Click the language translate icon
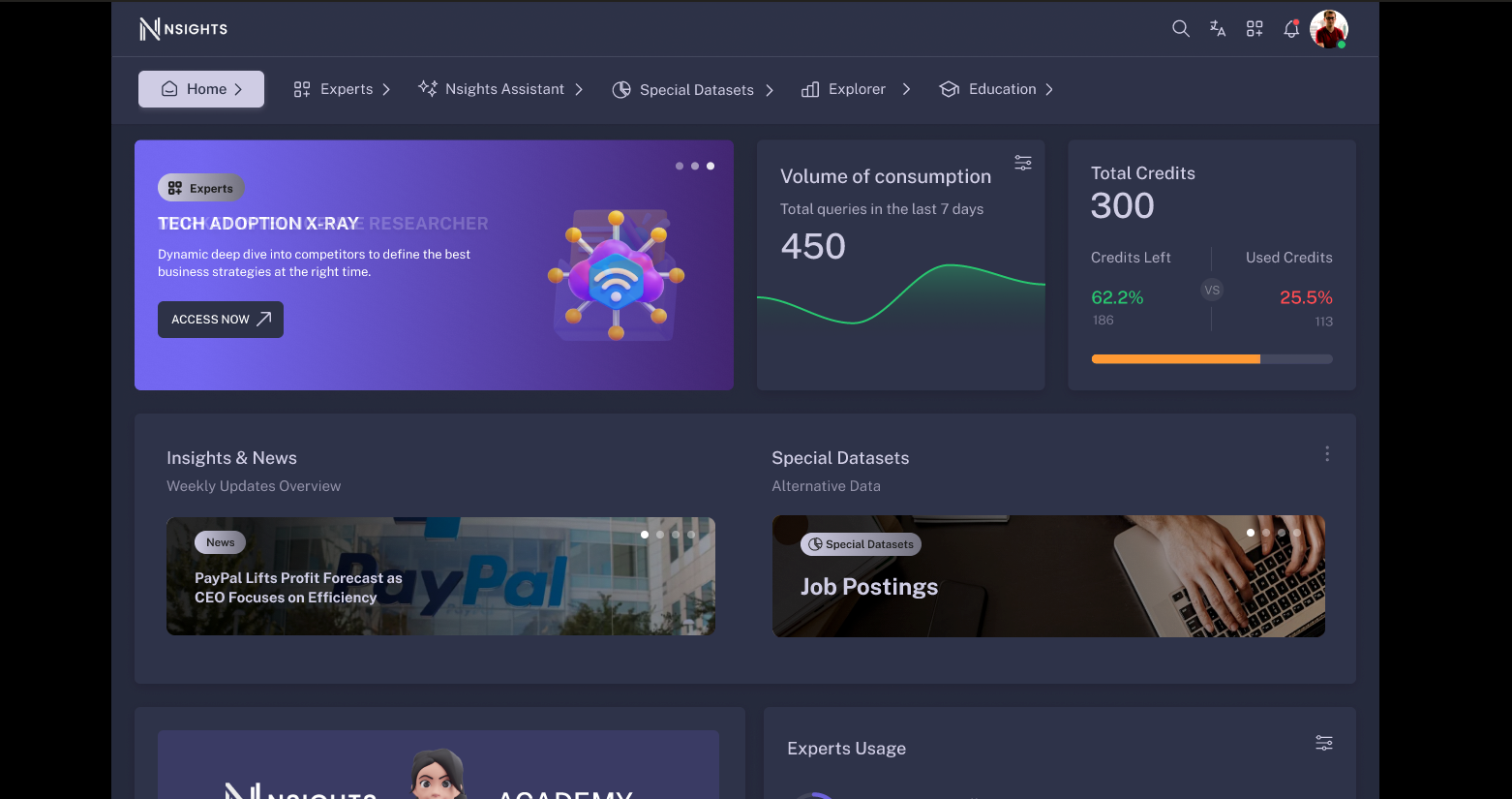Screen dimensions: 1512x799 click(1218, 29)
